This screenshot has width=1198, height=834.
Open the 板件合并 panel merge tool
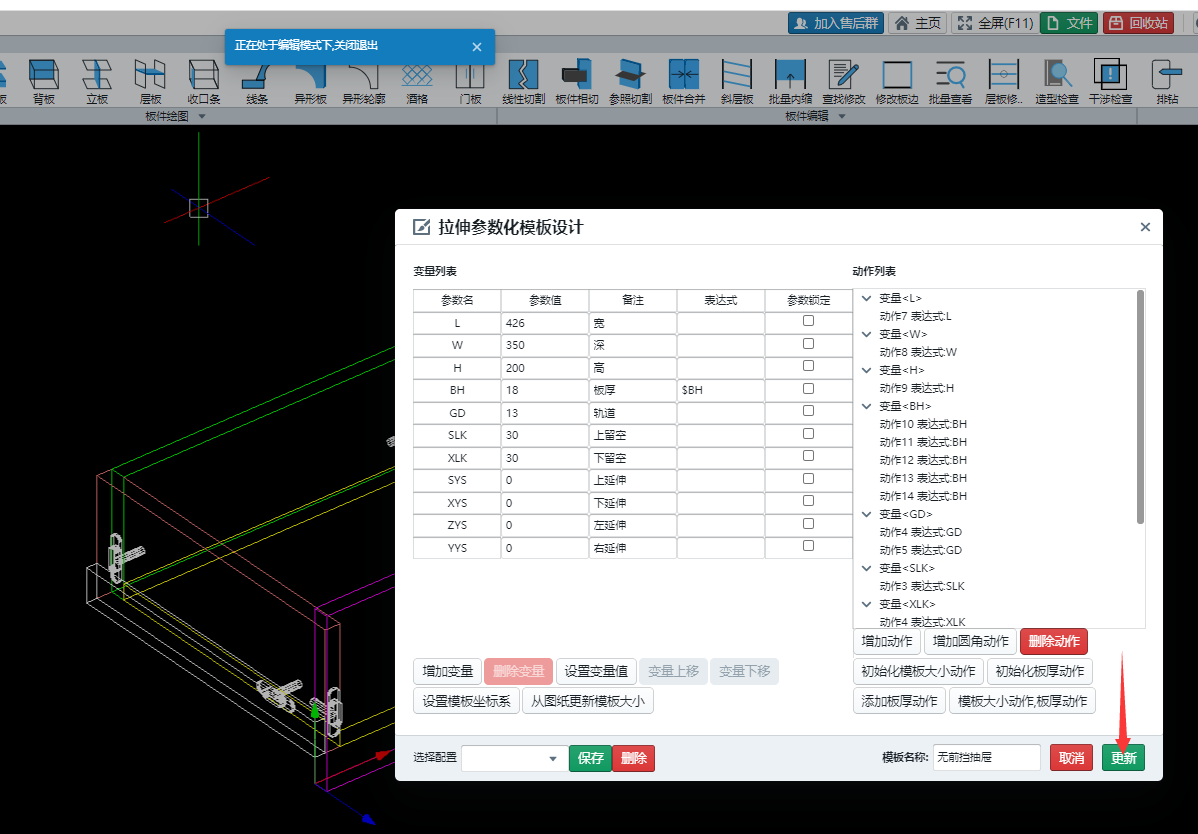point(684,80)
